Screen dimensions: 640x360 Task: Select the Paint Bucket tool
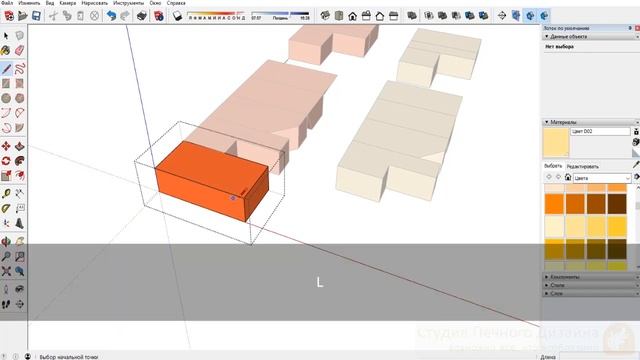coord(6,51)
